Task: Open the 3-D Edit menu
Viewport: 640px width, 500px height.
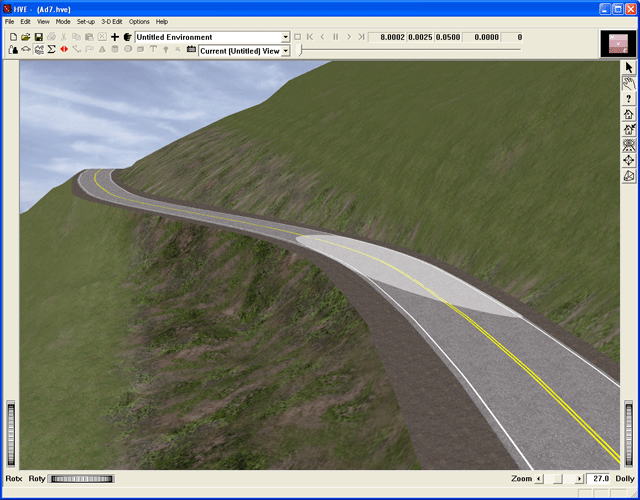Action: tap(112, 21)
